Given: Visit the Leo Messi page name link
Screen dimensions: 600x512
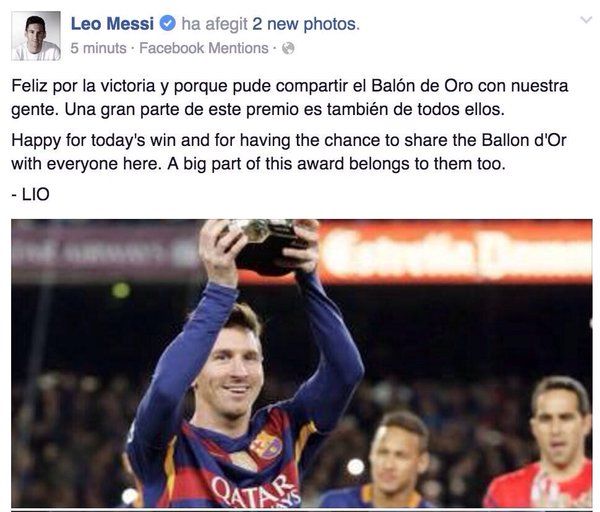Looking at the screenshot, I should pos(112,24).
